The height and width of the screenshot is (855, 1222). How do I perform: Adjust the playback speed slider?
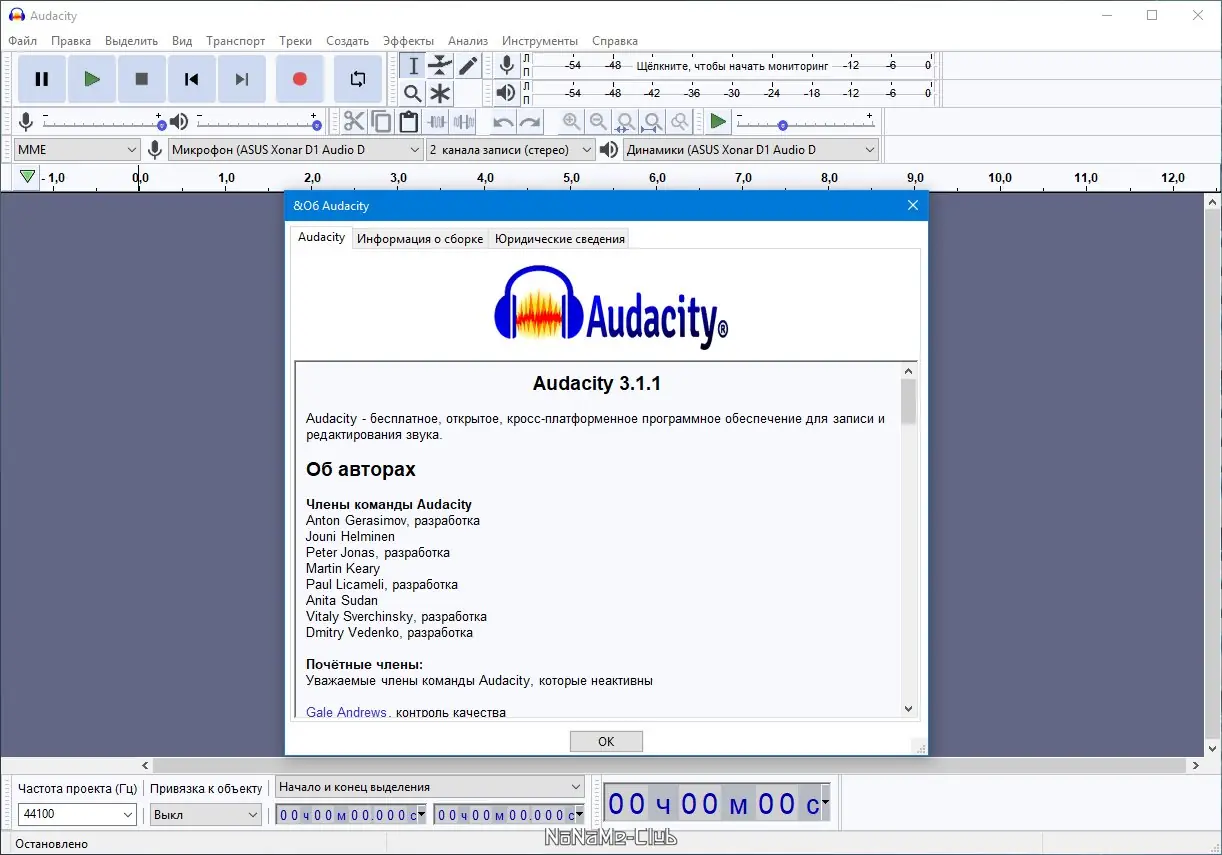(x=806, y=123)
